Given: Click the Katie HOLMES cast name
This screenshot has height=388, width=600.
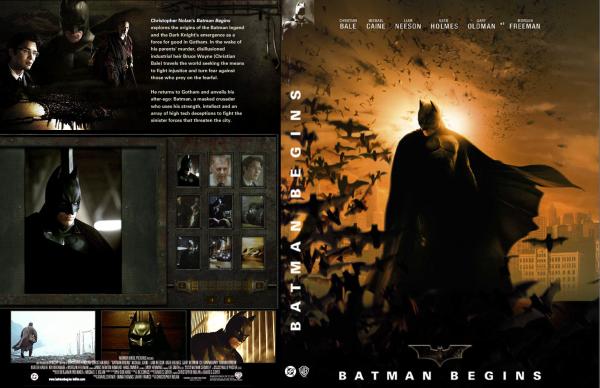Looking at the screenshot, I should click(x=444, y=24).
